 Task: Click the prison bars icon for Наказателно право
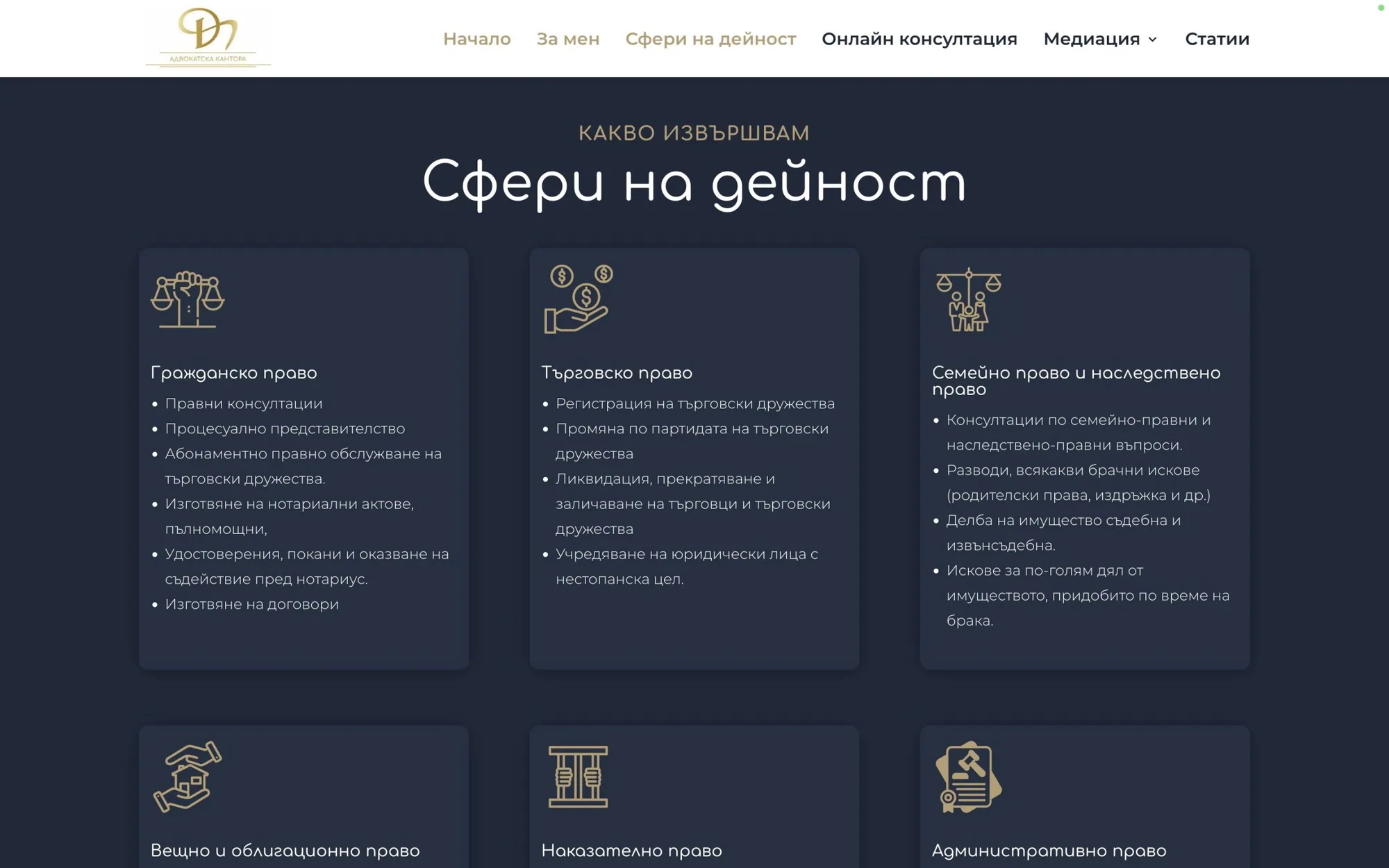(578, 776)
